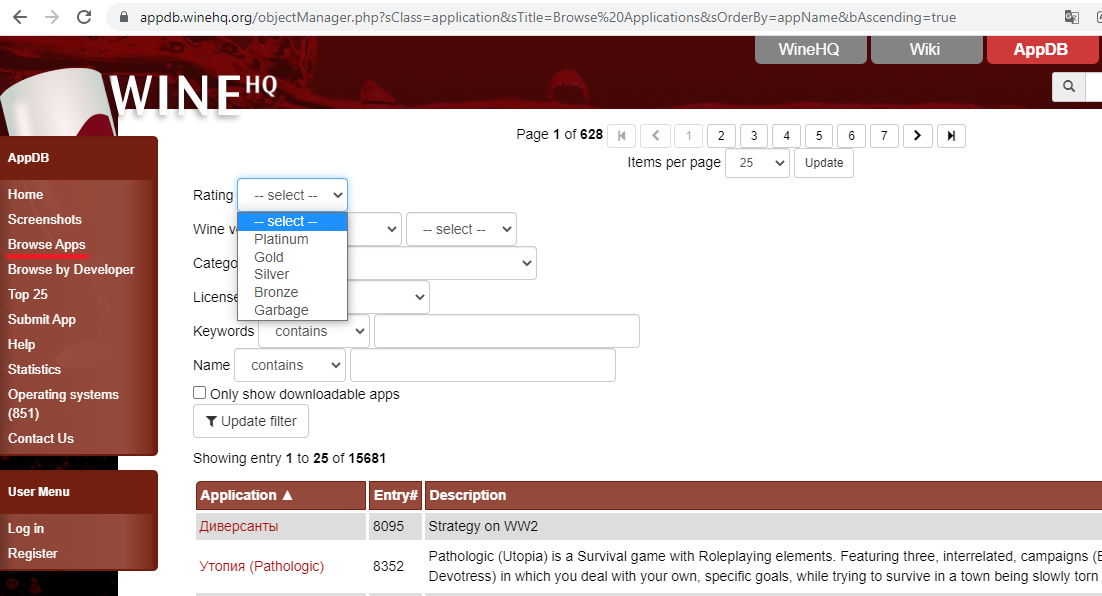The width and height of the screenshot is (1102, 596).
Task: Select Garbage in the Rating options
Action: coord(281,310)
